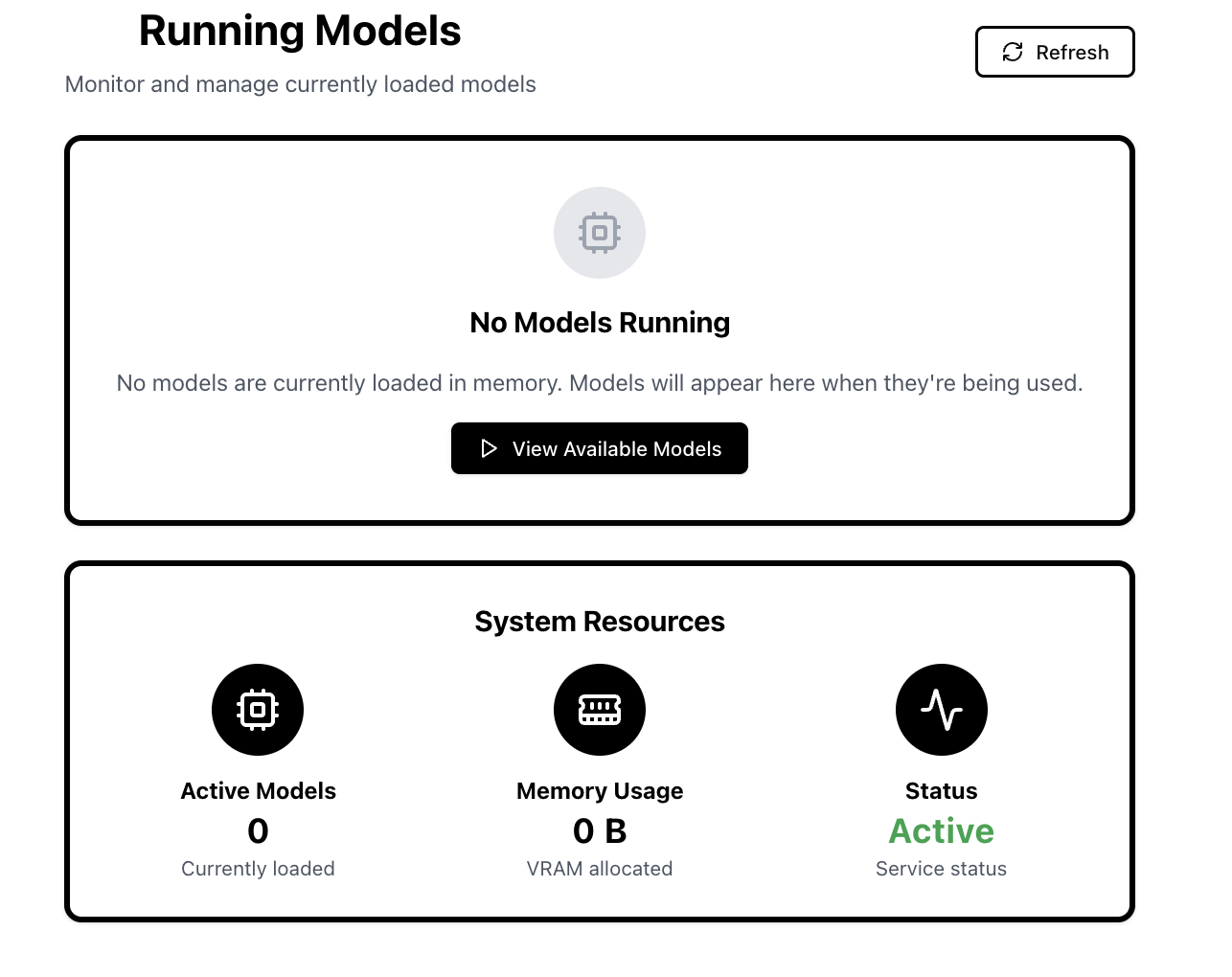Click the Currently loaded caption
1232x977 pixels.
258,869
